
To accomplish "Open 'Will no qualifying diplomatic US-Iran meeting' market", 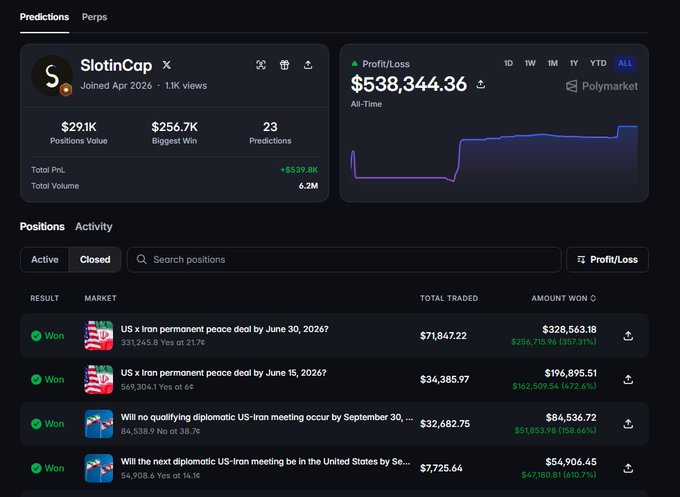I will click(x=267, y=417).
